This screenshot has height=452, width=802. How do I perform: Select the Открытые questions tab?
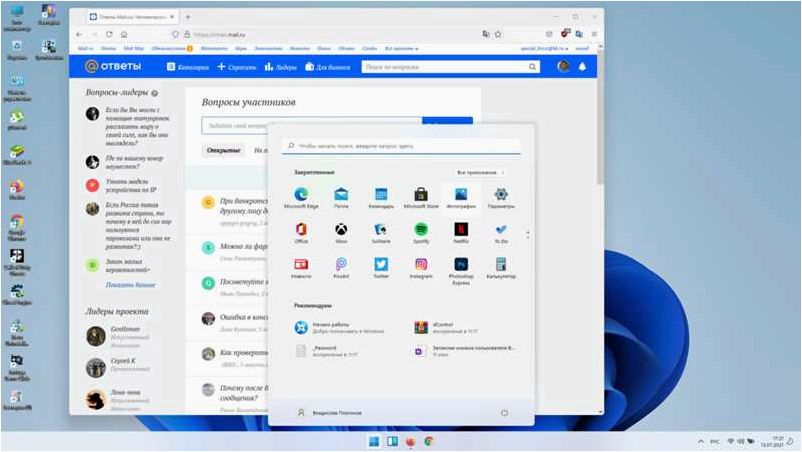tap(224, 150)
